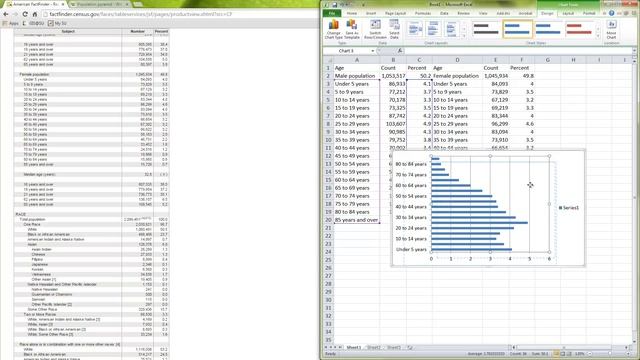
Task: Switch to Excel Insert tab
Action: point(371,13)
